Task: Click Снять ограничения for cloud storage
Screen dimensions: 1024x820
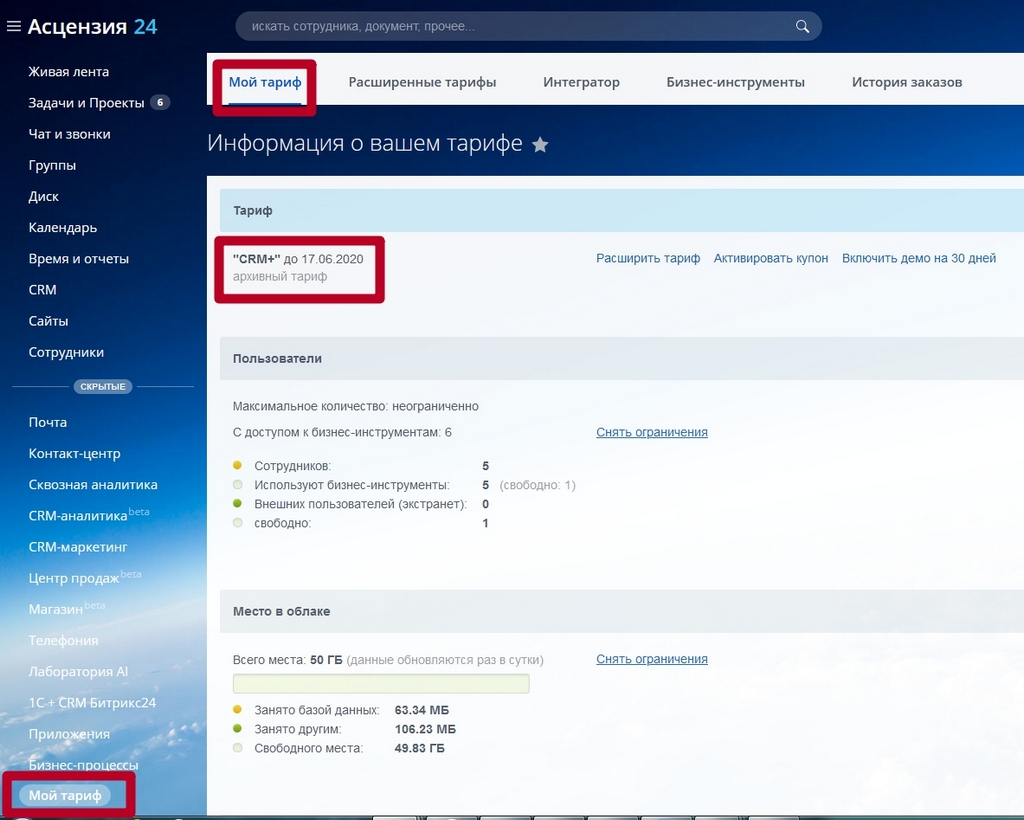Action: [652, 659]
